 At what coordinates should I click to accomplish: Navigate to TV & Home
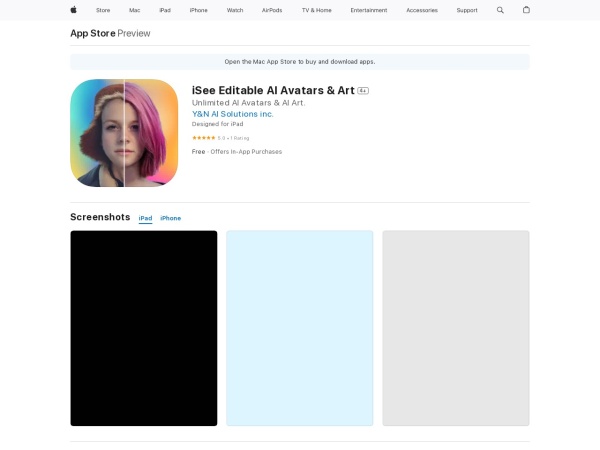click(x=316, y=10)
